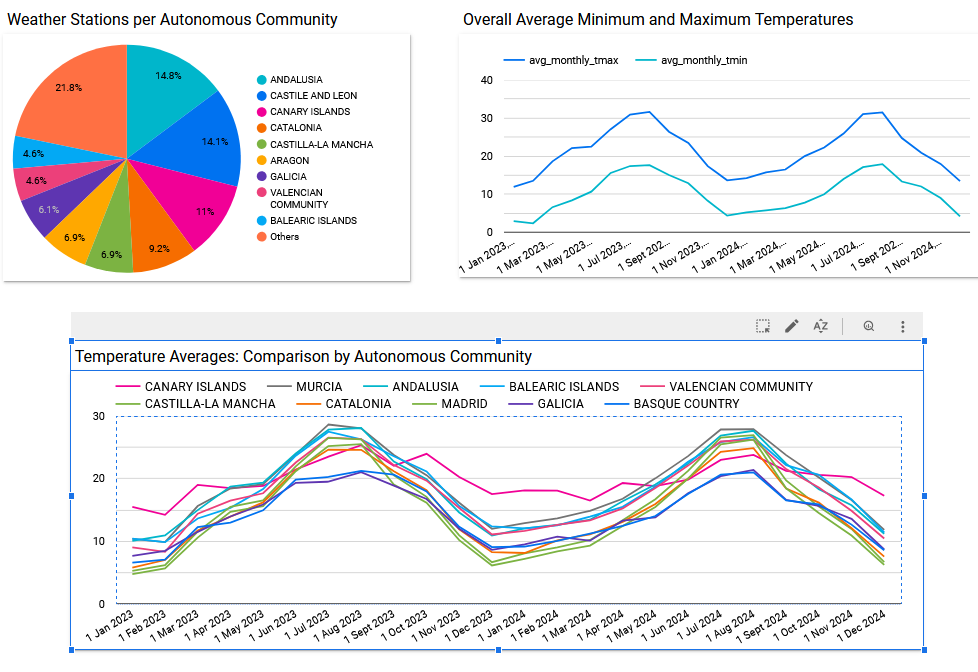Click VALENCIAN COMMUNITY legend in comparison chart
The height and width of the screenshot is (672, 978).
click(726, 387)
